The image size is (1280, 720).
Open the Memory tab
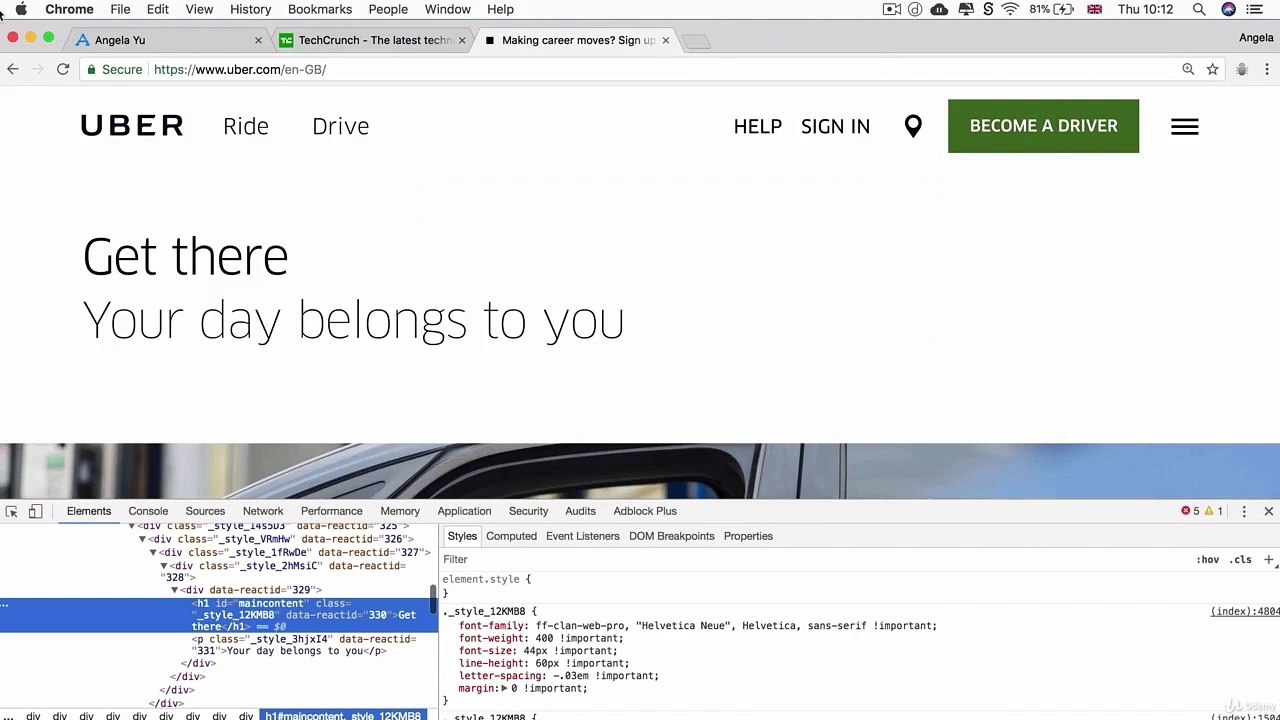pos(400,511)
